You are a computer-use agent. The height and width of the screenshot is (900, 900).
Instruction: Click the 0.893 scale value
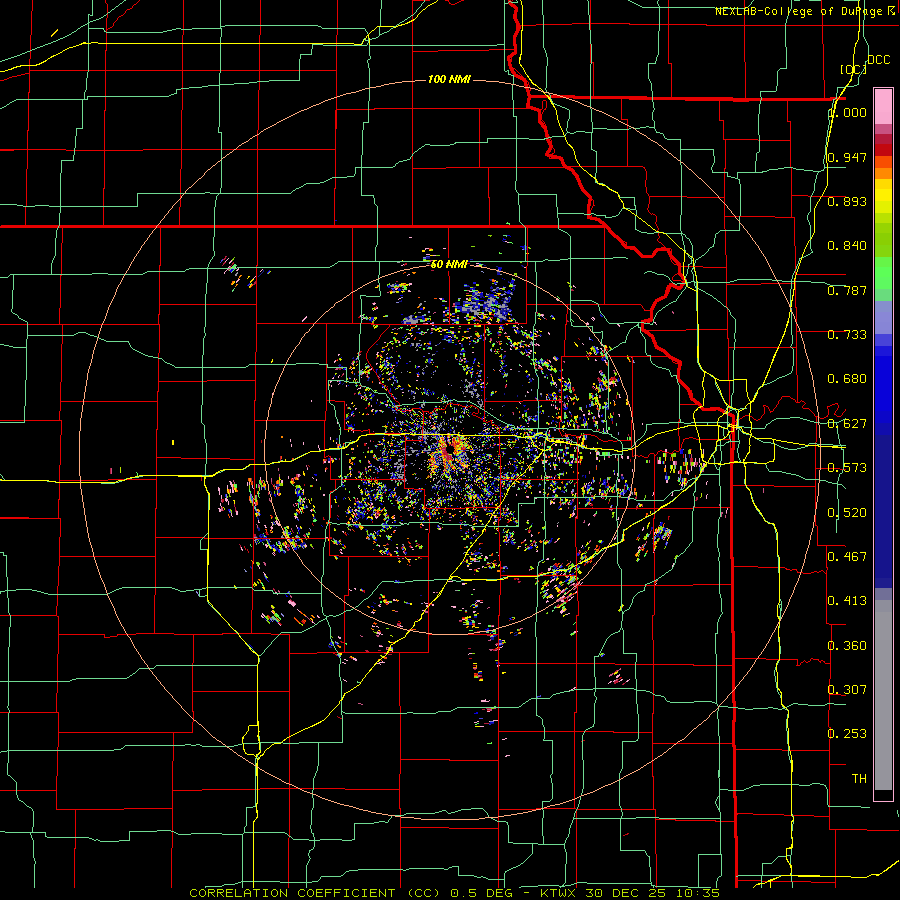pyautogui.click(x=847, y=201)
